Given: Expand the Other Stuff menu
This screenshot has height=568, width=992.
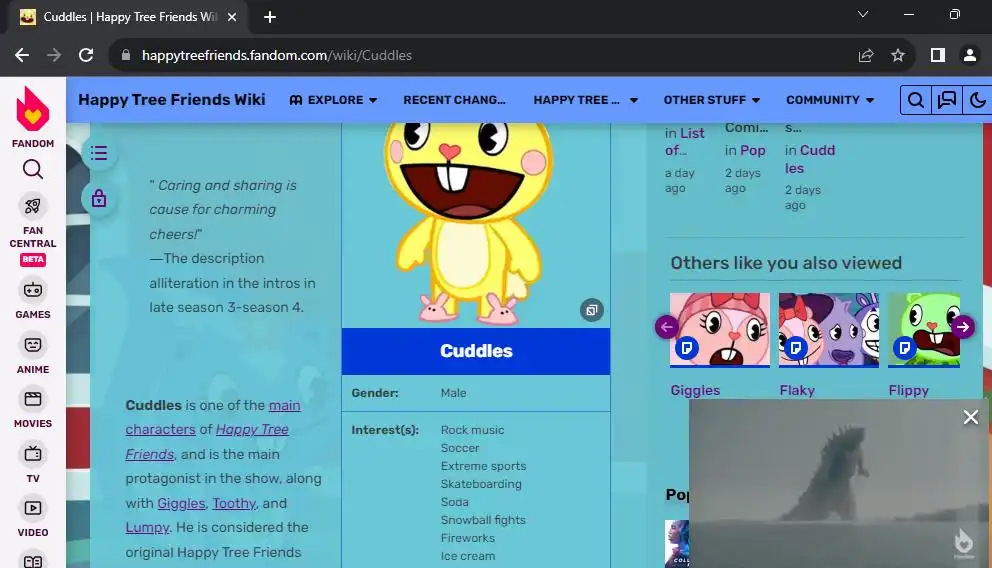Looking at the screenshot, I should pos(712,100).
